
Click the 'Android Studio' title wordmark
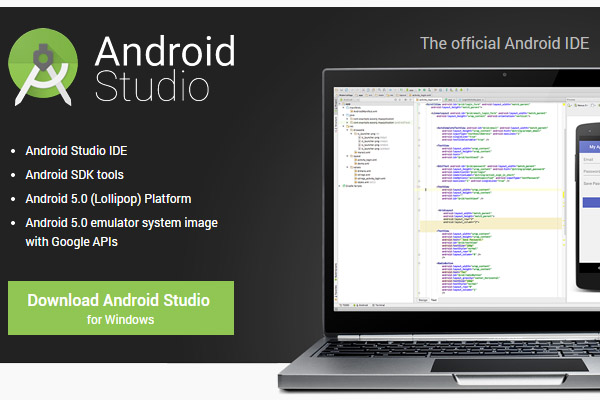pos(165,69)
